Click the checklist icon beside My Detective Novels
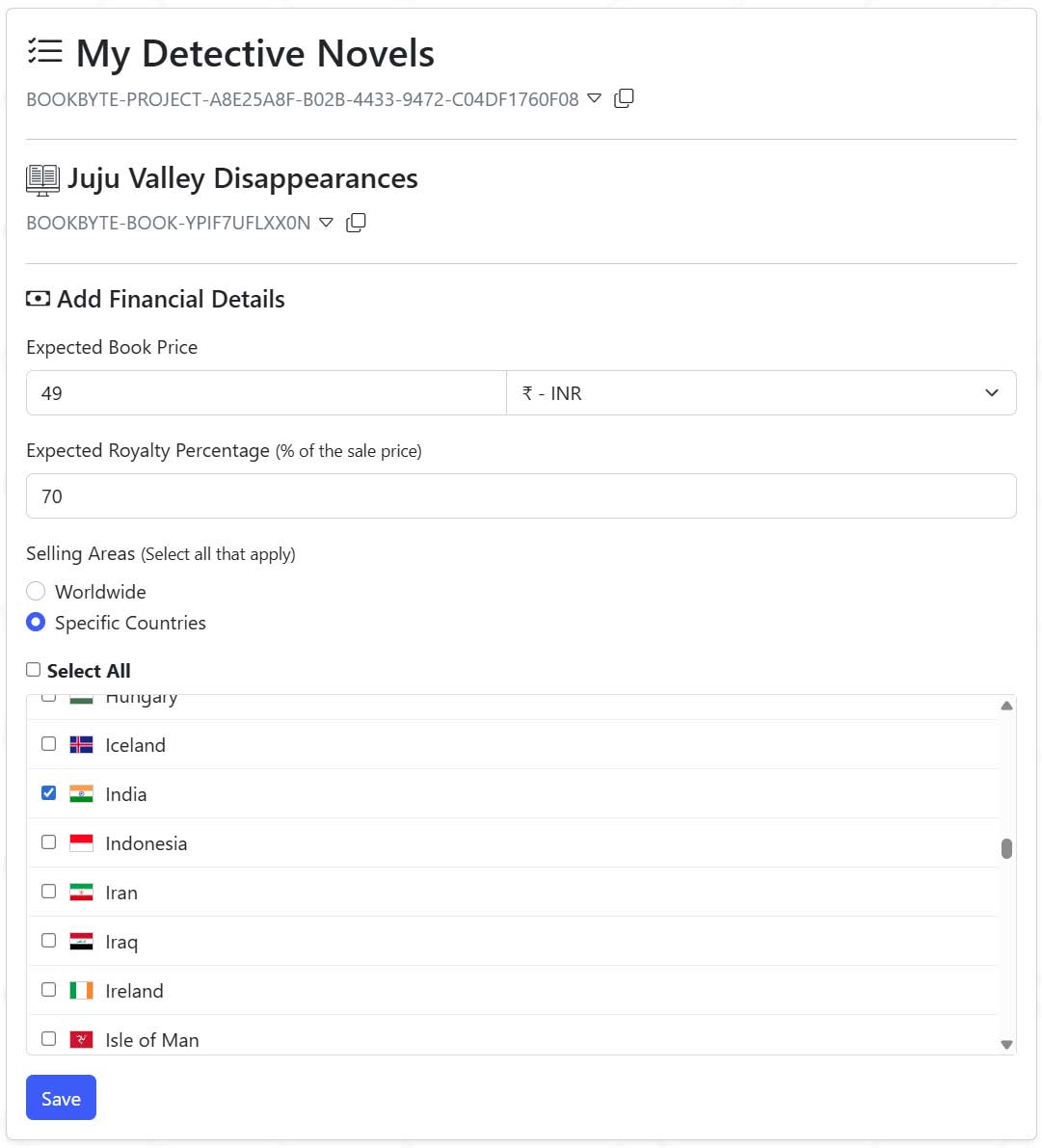The height and width of the screenshot is (1148, 1042). pyautogui.click(x=44, y=52)
